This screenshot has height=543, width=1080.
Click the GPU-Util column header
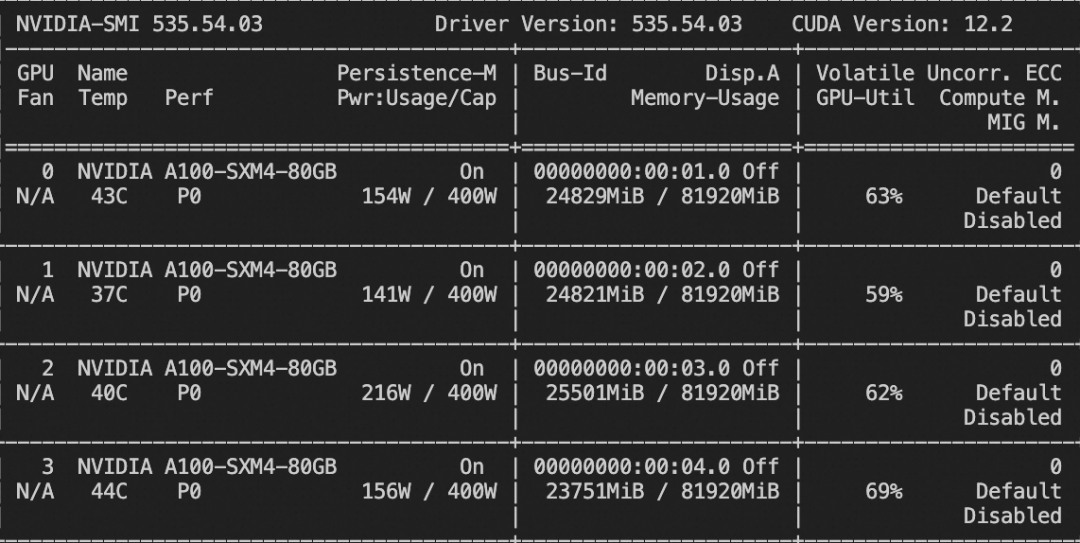tap(865, 98)
